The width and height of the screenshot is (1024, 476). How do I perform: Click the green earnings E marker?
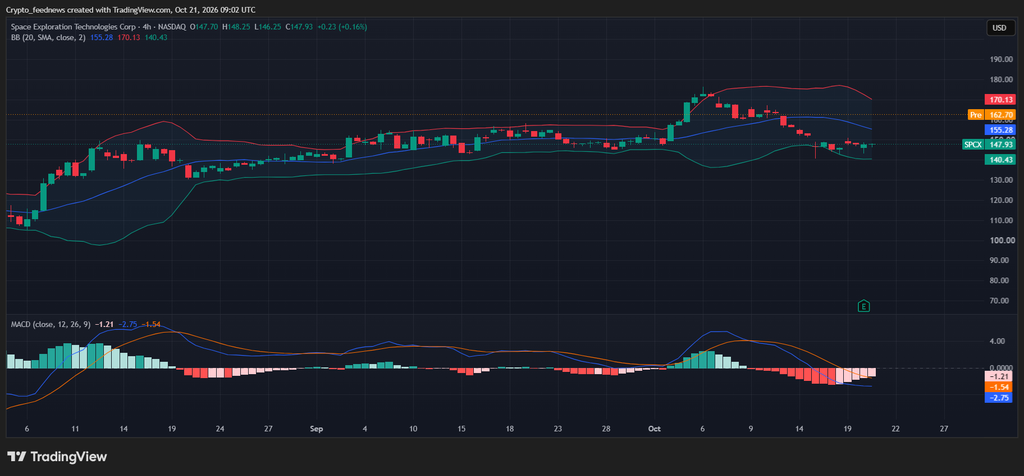(865, 306)
